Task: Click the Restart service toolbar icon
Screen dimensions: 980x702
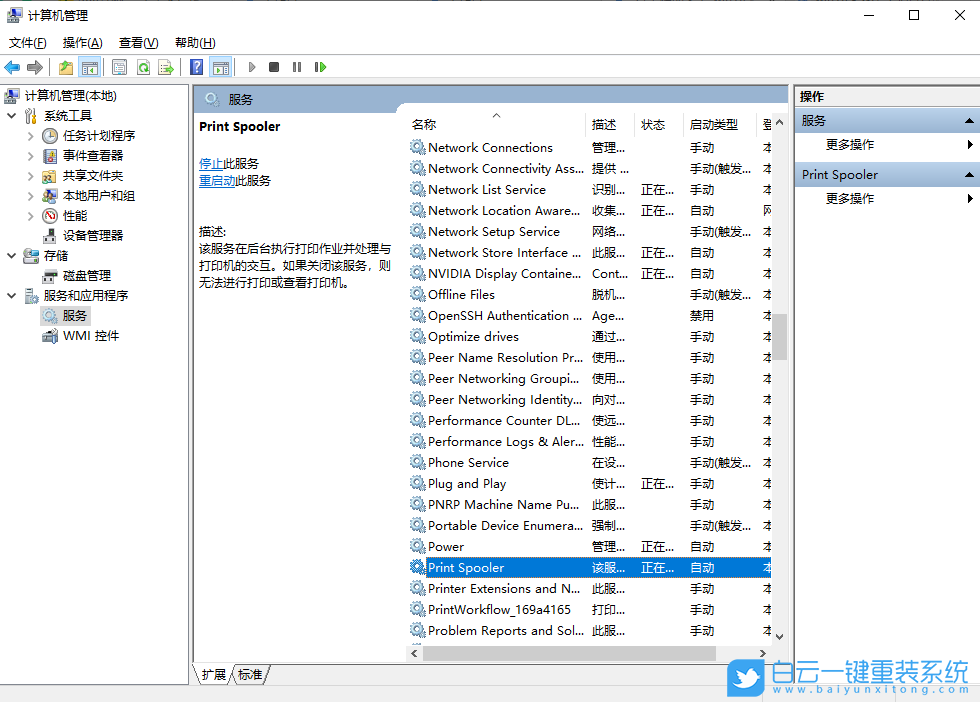Action: [320, 67]
